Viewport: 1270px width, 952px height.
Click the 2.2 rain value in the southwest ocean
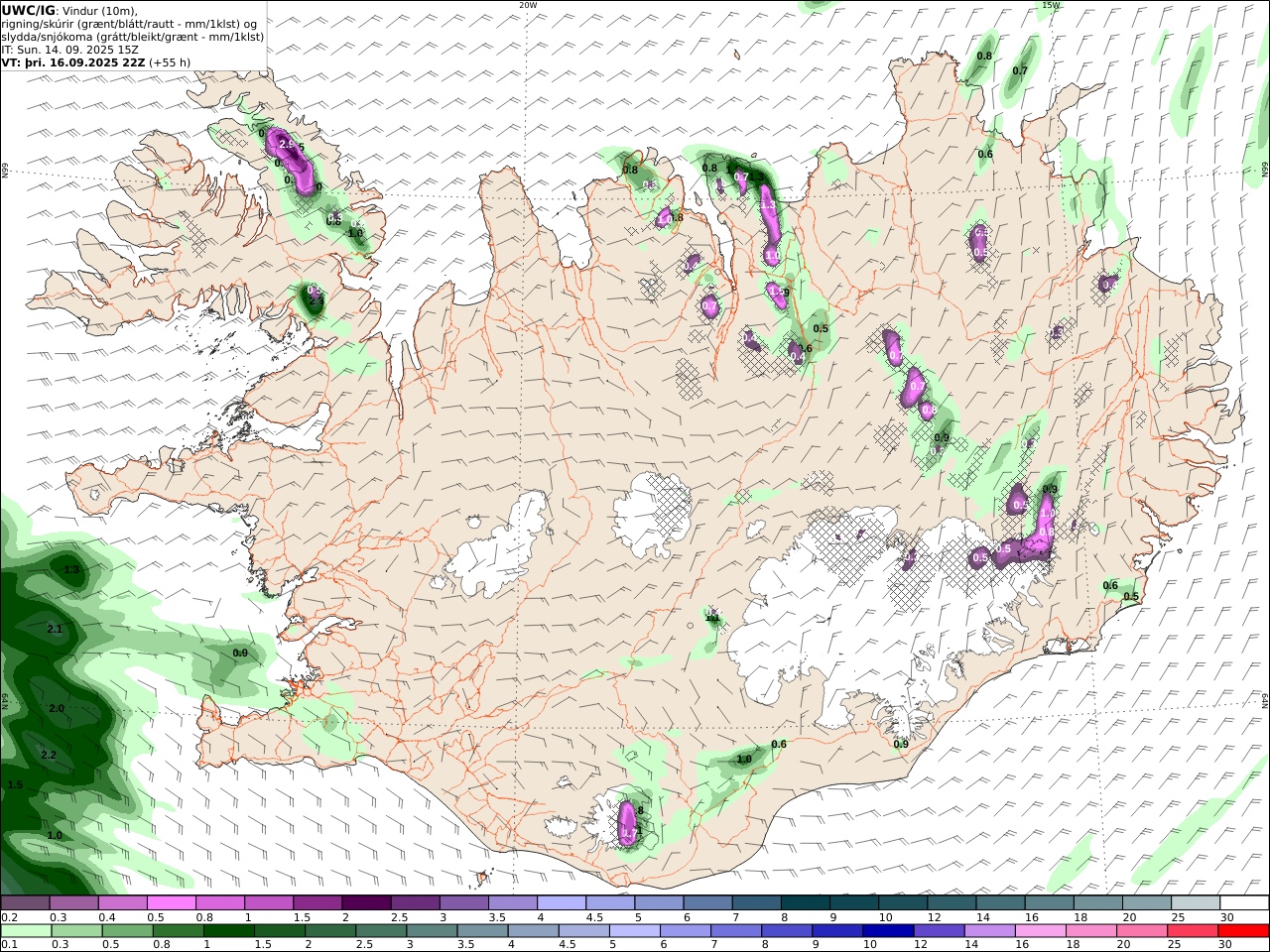point(49,755)
